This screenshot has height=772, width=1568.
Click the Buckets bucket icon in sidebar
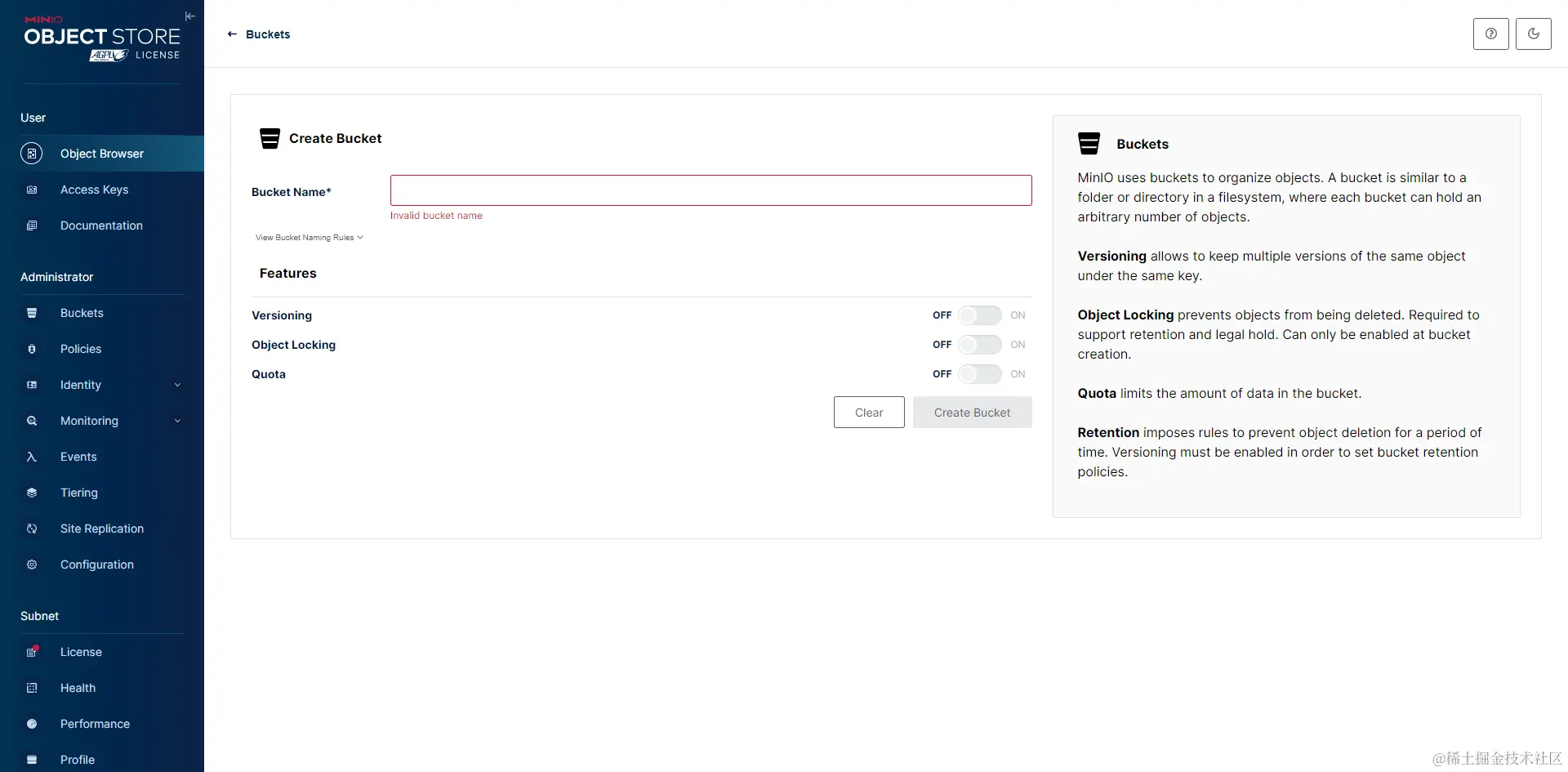[x=32, y=313]
